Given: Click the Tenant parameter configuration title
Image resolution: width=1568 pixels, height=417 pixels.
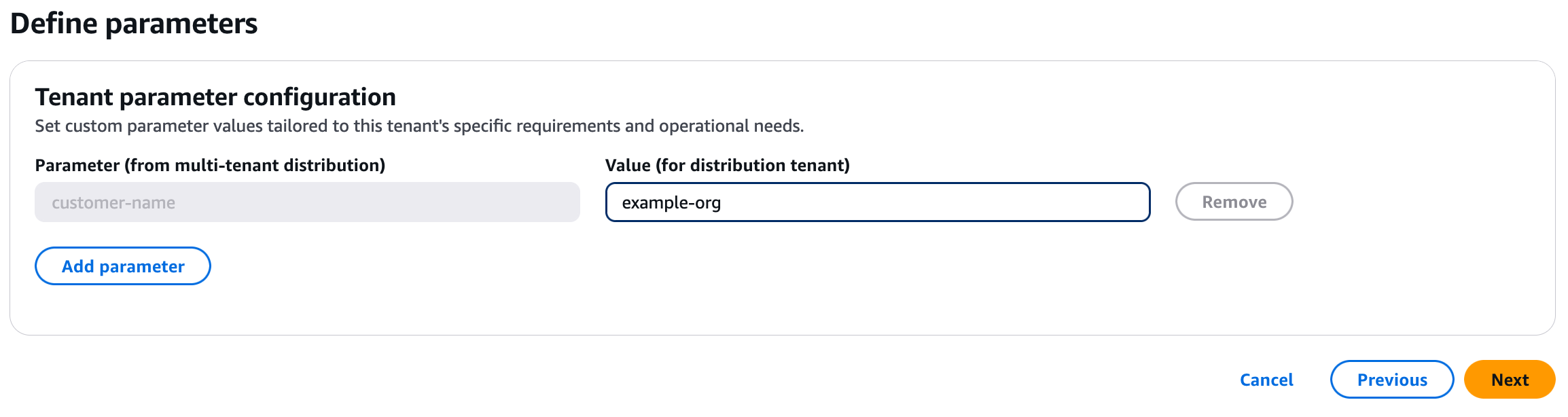Looking at the screenshot, I should pos(215,97).
